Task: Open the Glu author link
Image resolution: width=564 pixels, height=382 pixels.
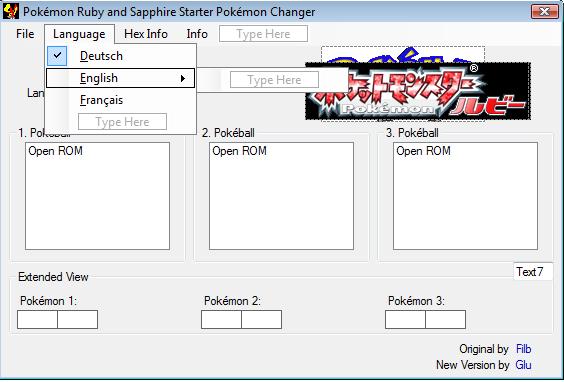Action: [x=523, y=365]
